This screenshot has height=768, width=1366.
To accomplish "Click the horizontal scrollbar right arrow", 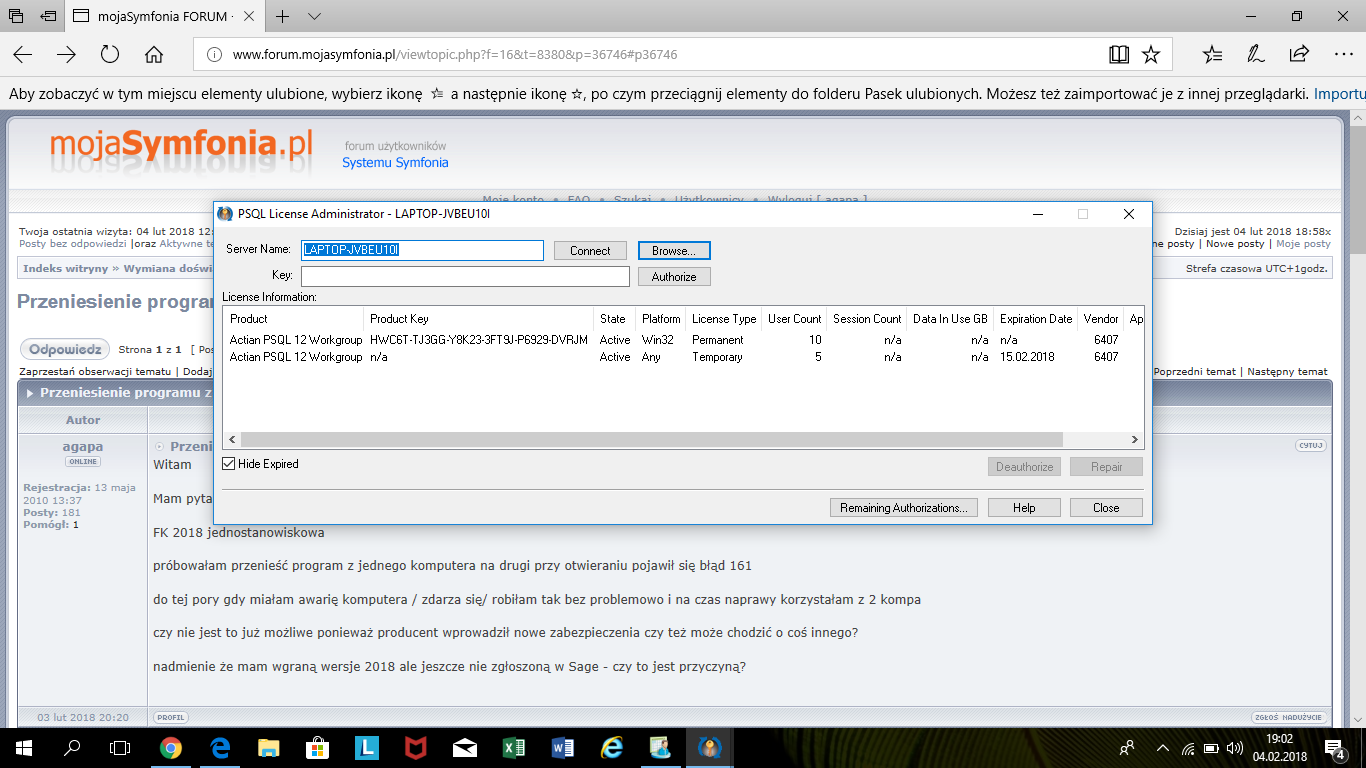I will click(1134, 440).
